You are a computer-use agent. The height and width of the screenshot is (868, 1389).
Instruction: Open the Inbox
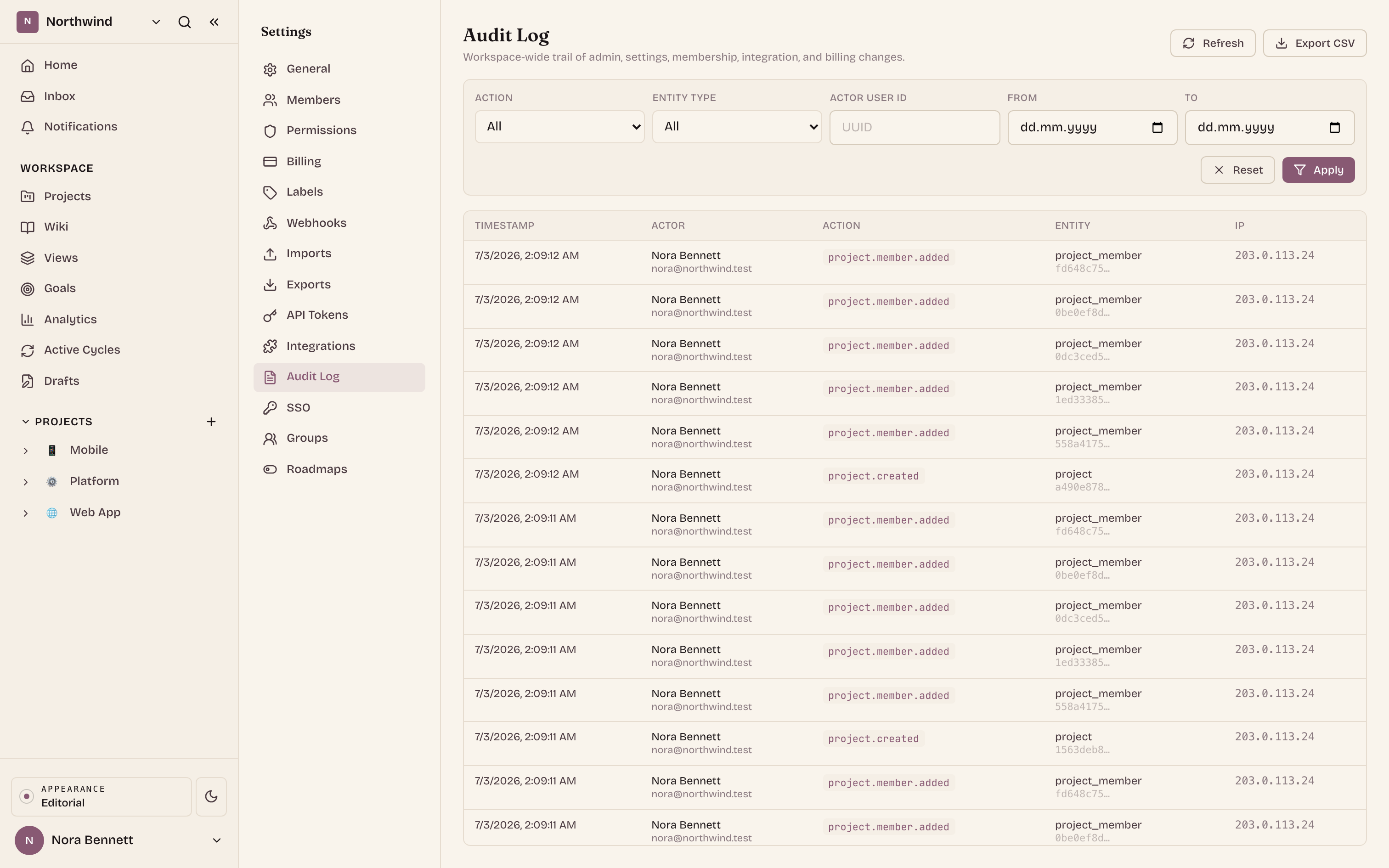click(119, 96)
